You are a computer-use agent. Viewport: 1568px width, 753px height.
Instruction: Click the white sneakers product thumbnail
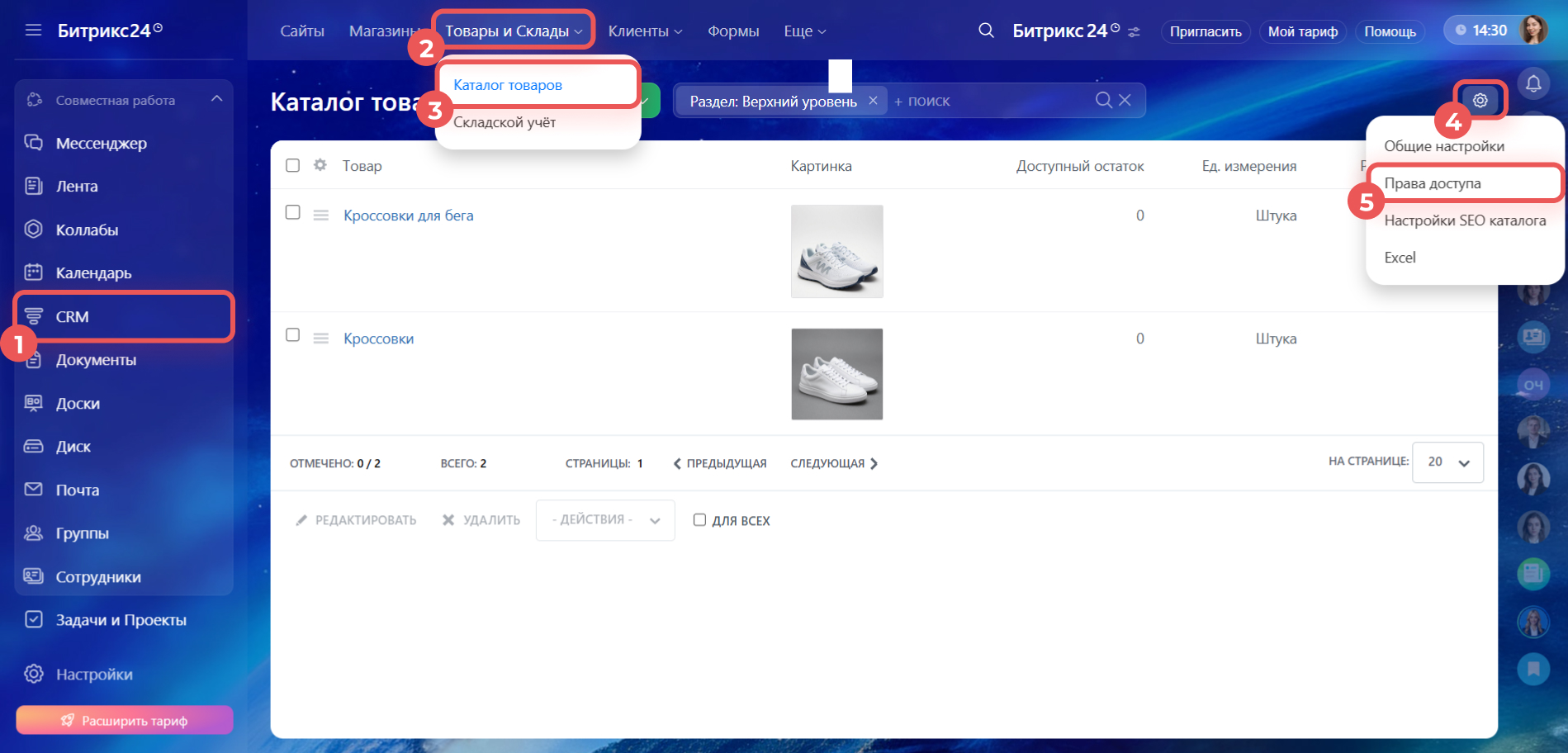click(836, 374)
